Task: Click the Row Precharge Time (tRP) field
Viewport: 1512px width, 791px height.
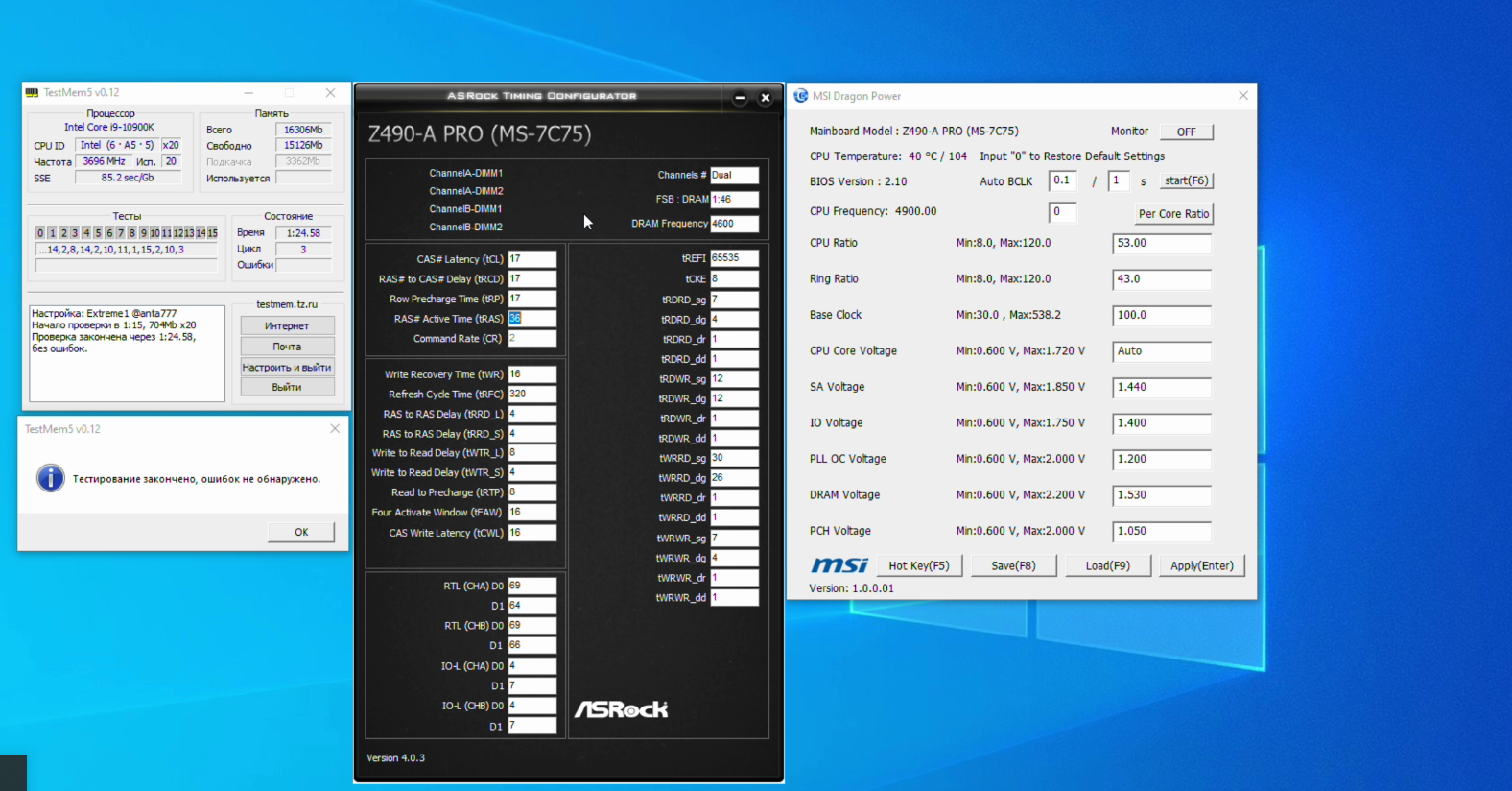Action: [x=532, y=299]
